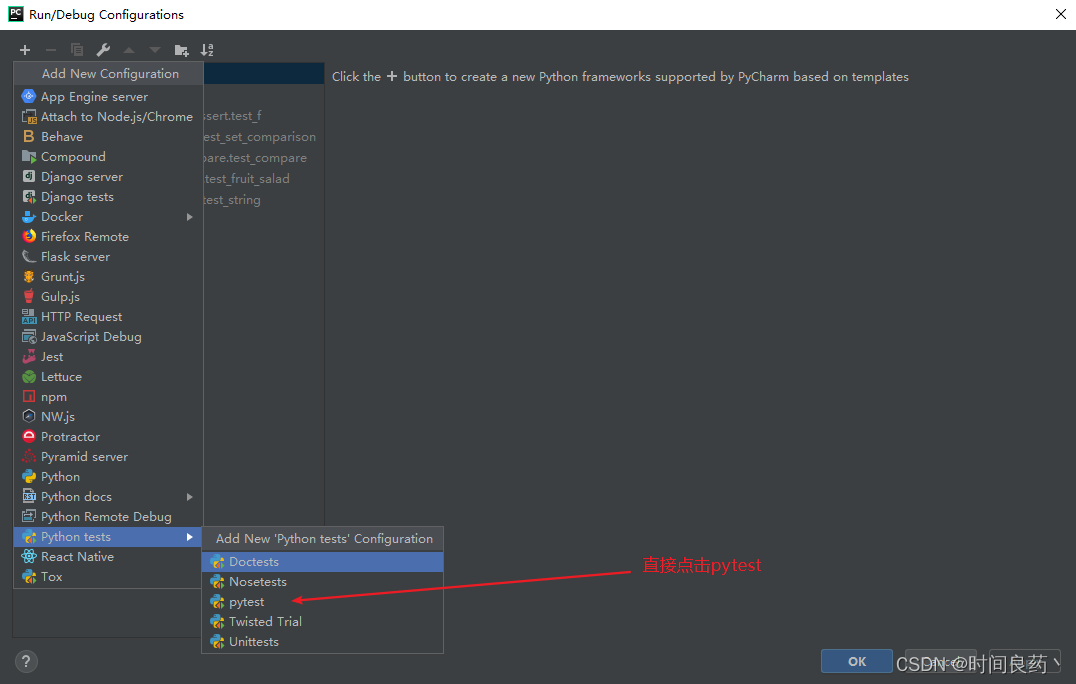Viewport: 1076px width, 684px height.
Task: Click the Behave 'B' icon
Action: point(29,137)
